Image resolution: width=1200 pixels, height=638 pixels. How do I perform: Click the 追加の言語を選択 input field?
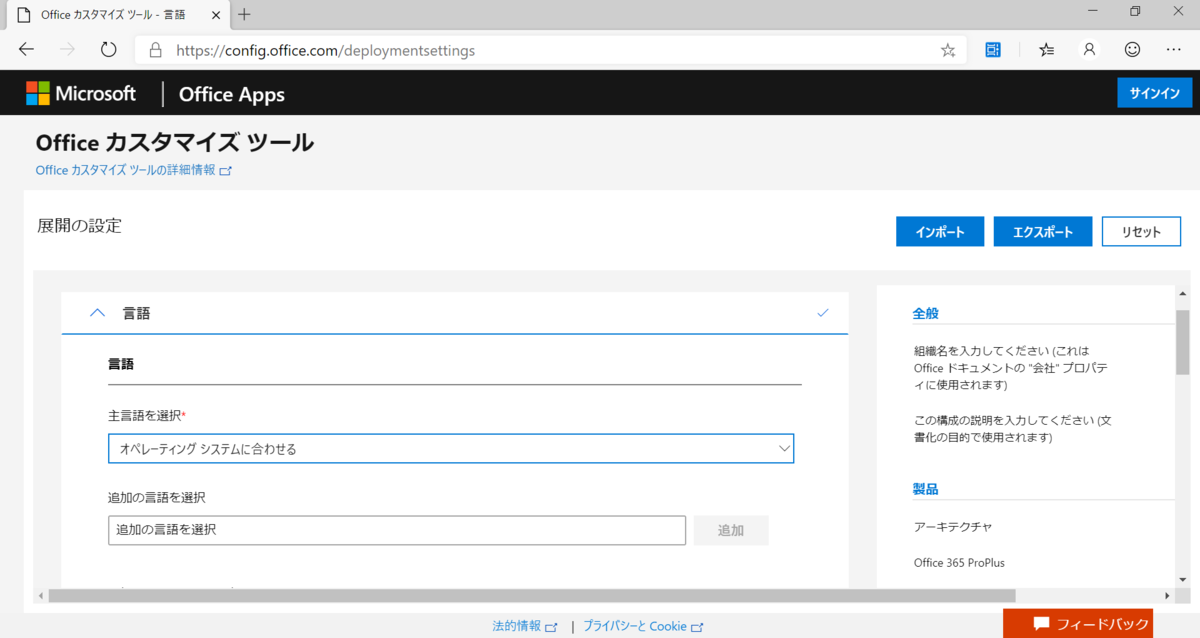[397, 530]
